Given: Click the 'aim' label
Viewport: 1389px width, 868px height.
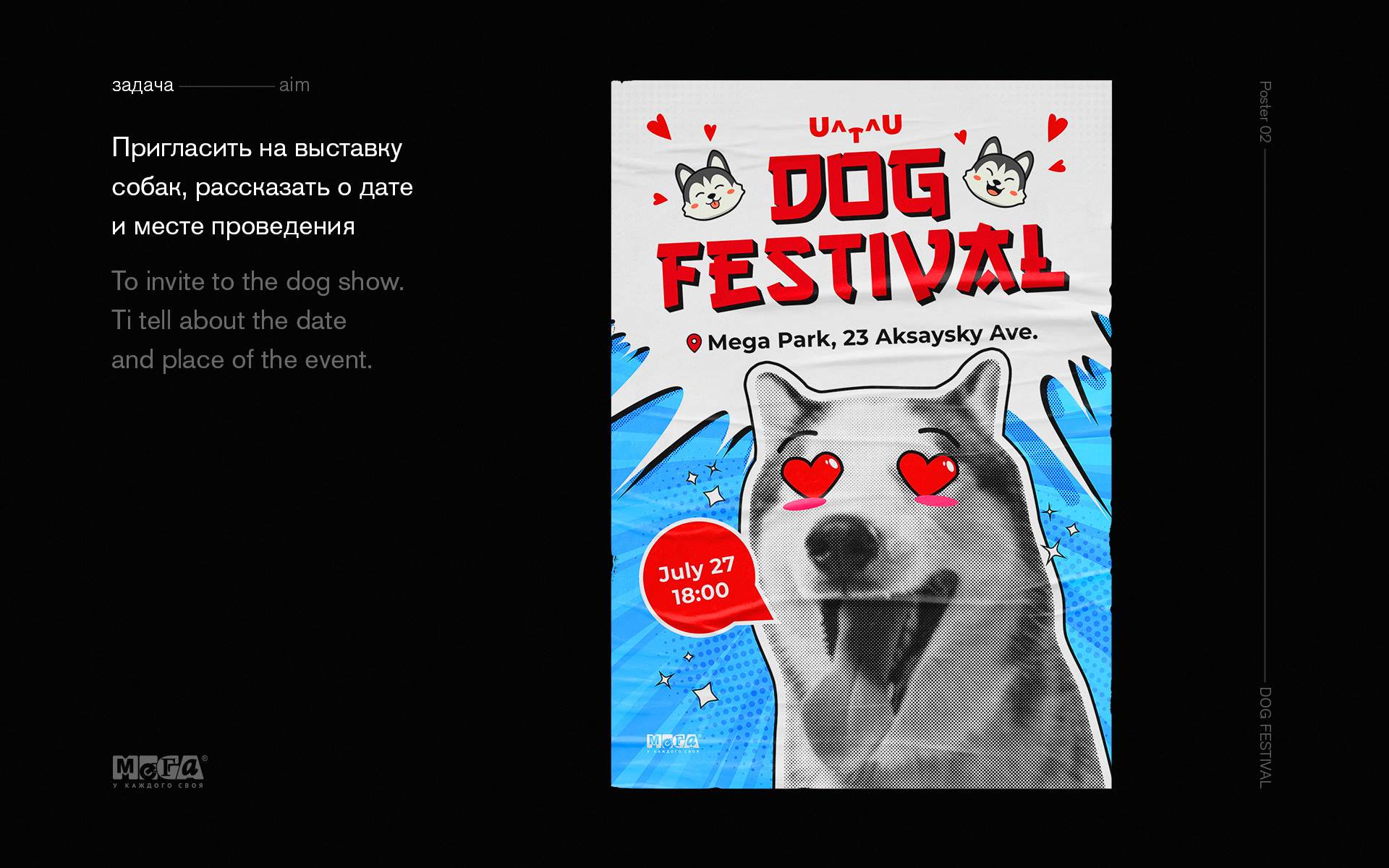Looking at the screenshot, I should [x=294, y=85].
